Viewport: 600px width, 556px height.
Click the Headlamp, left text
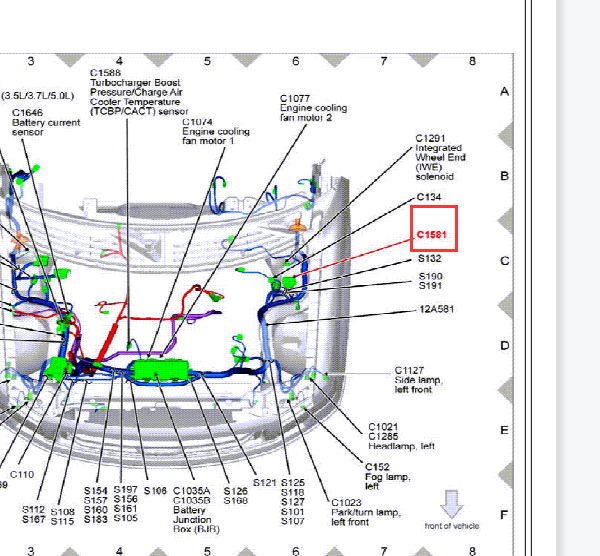tap(401, 446)
